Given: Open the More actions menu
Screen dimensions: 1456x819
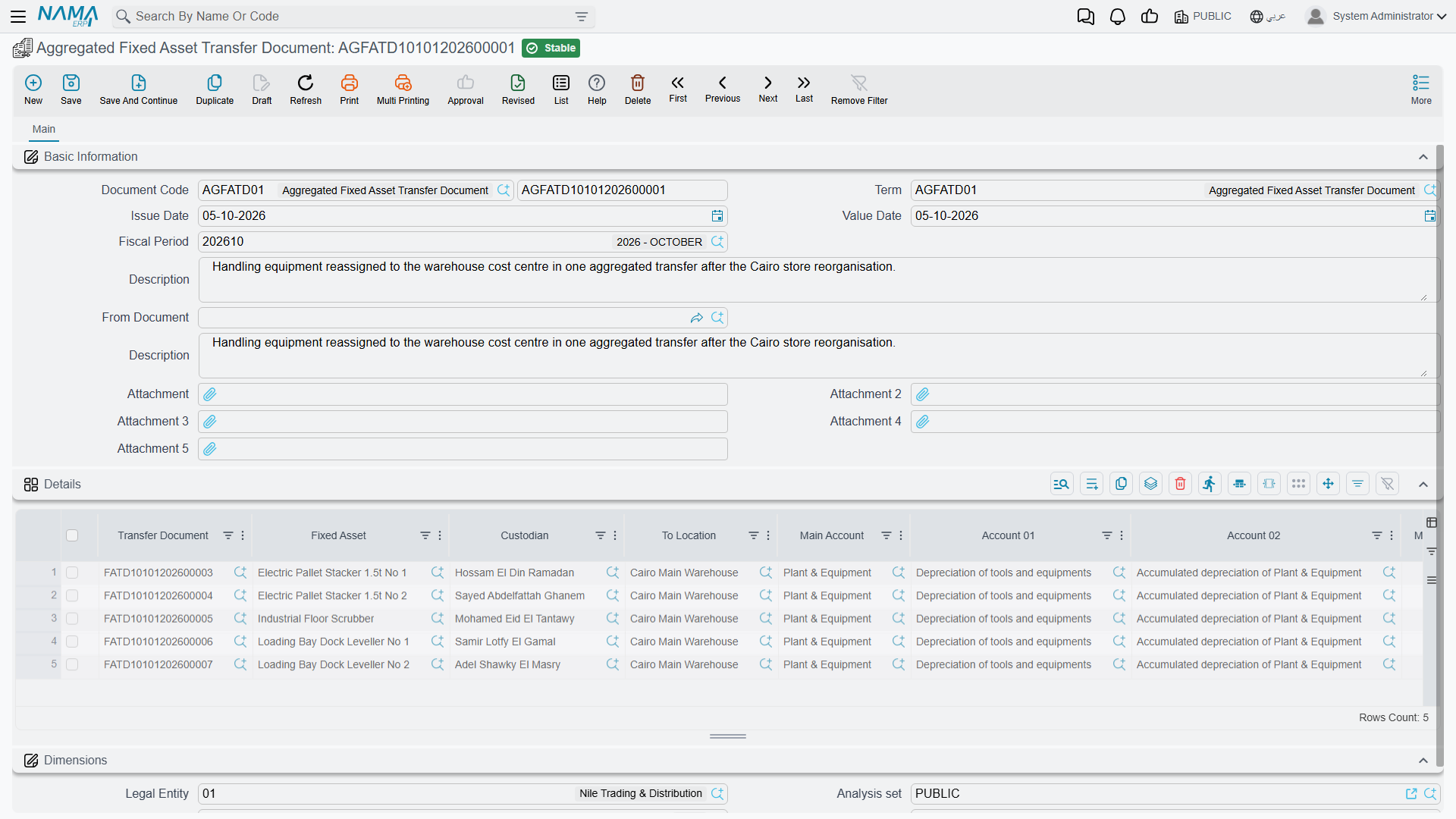Looking at the screenshot, I should click(x=1421, y=89).
